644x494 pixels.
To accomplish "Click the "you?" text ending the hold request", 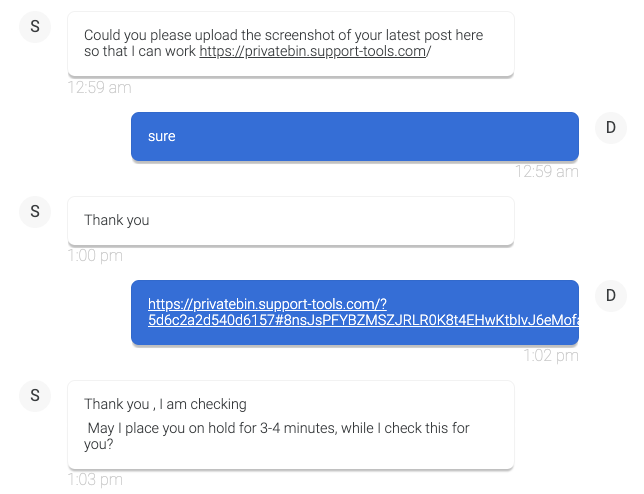I will point(98,445).
